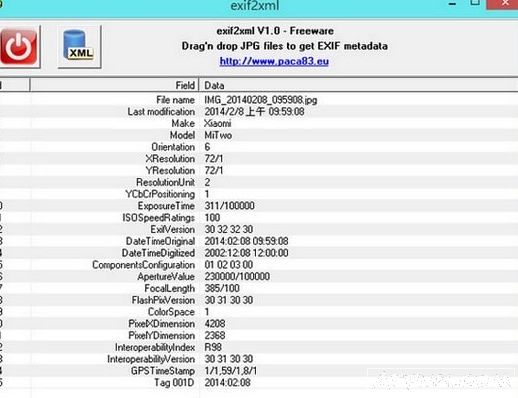This screenshot has height=398, width=518.
Task: Select the Model field label
Action: (182, 135)
